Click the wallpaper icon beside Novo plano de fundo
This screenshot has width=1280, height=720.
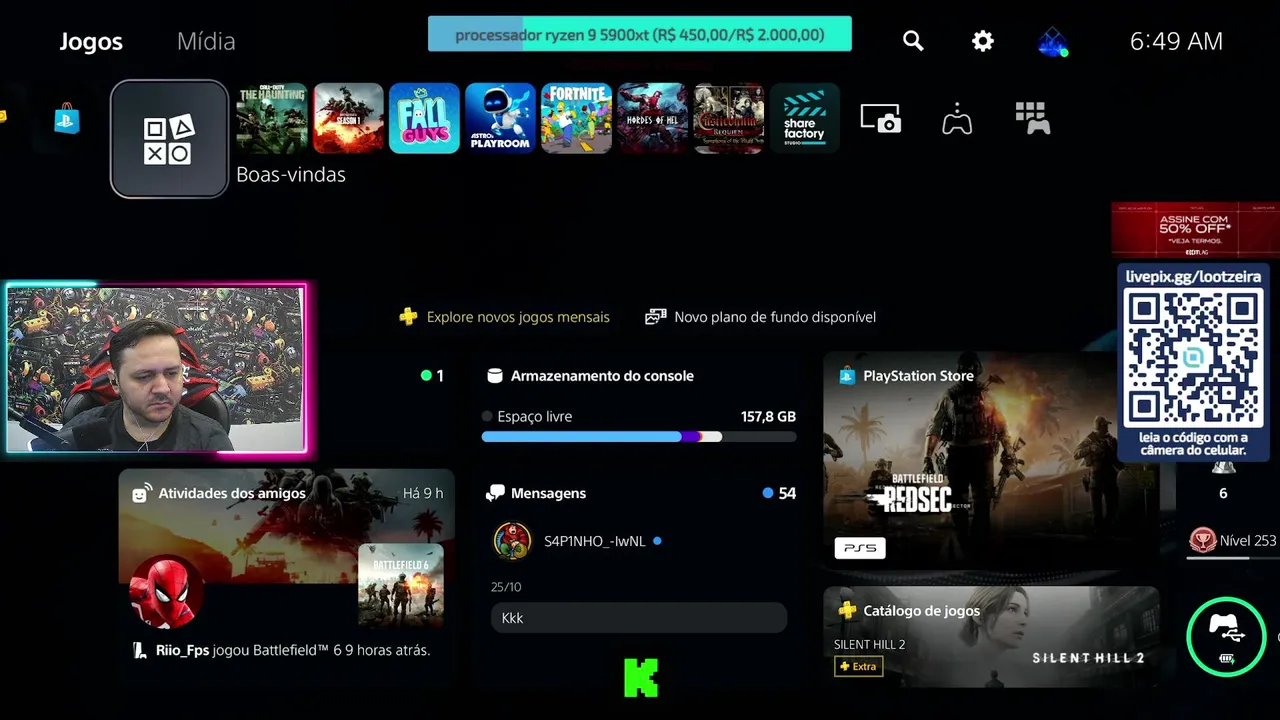point(656,317)
